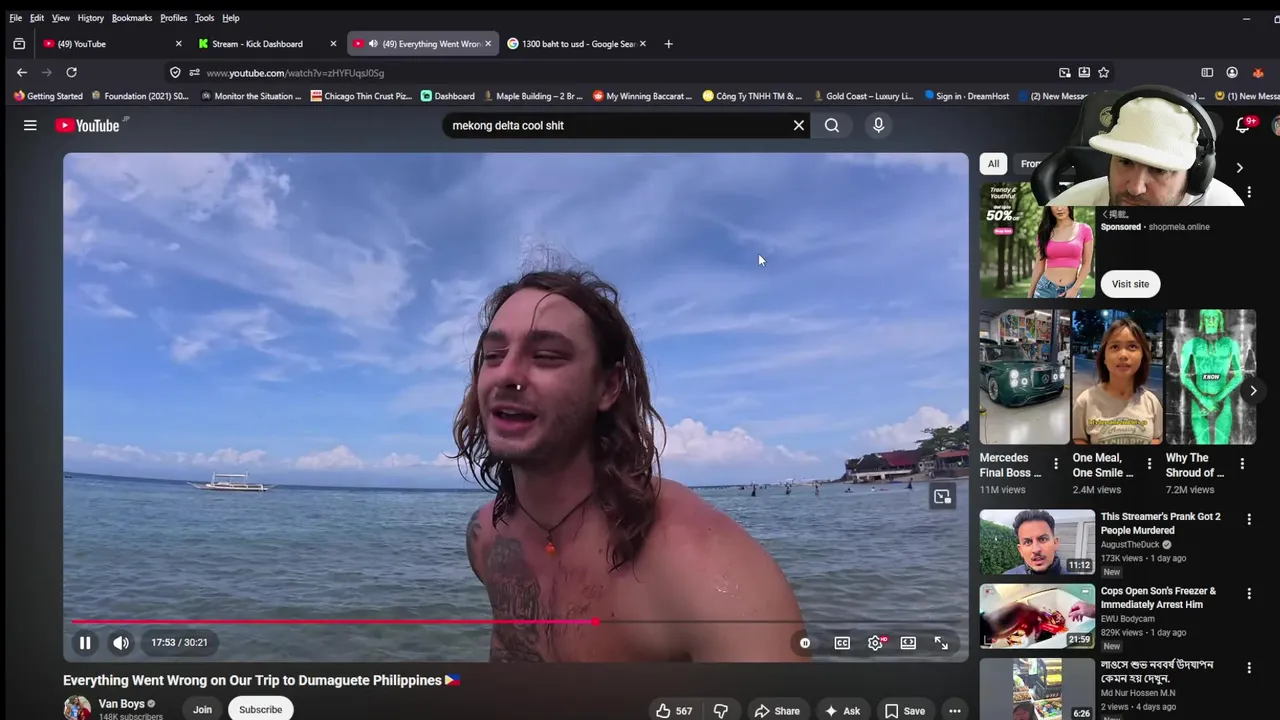The height and width of the screenshot is (720, 1280).
Task: Open Cops Open Son's Freezer video title
Action: coord(1158,598)
